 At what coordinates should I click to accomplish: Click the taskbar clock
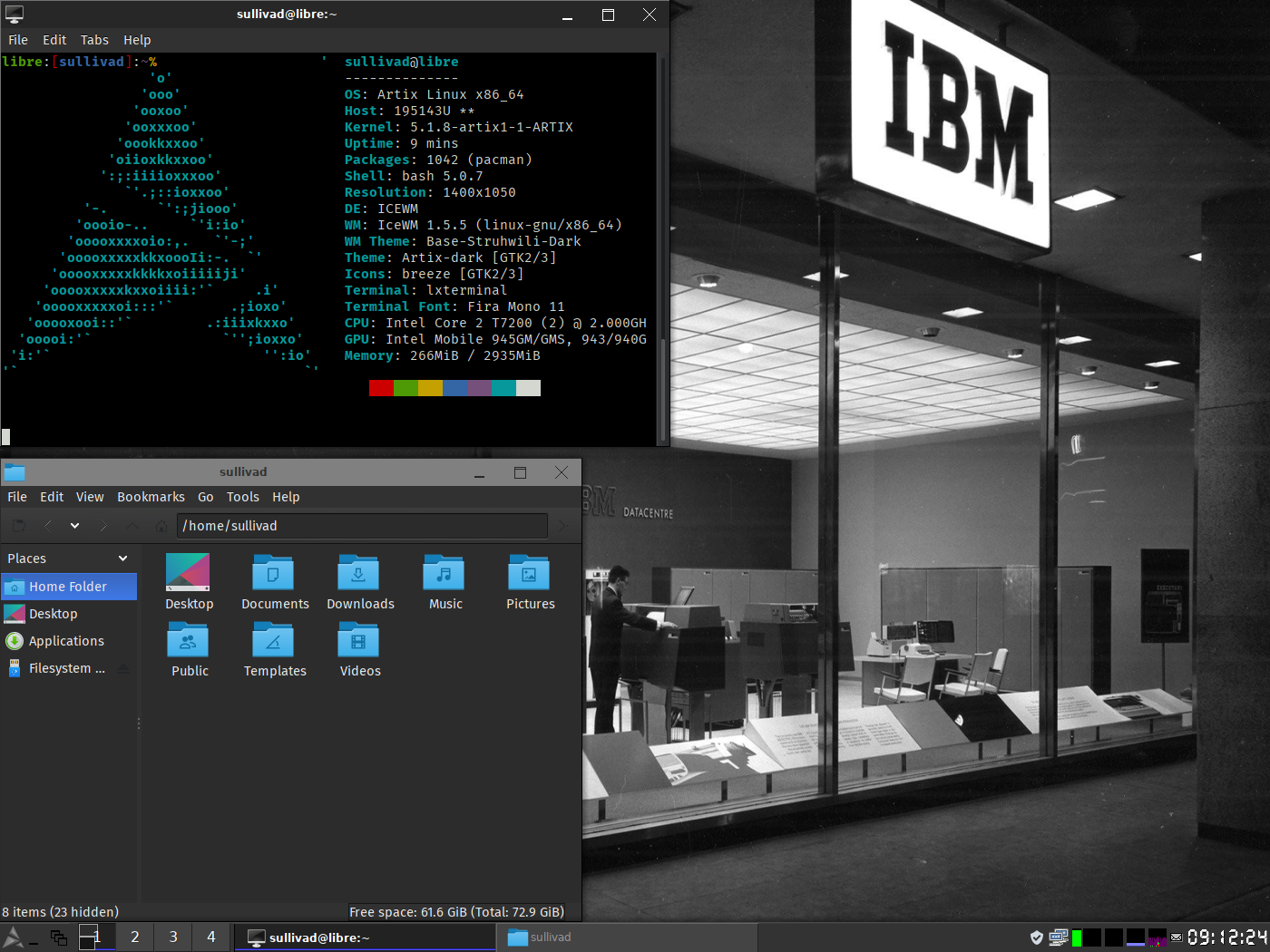(1226, 937)
